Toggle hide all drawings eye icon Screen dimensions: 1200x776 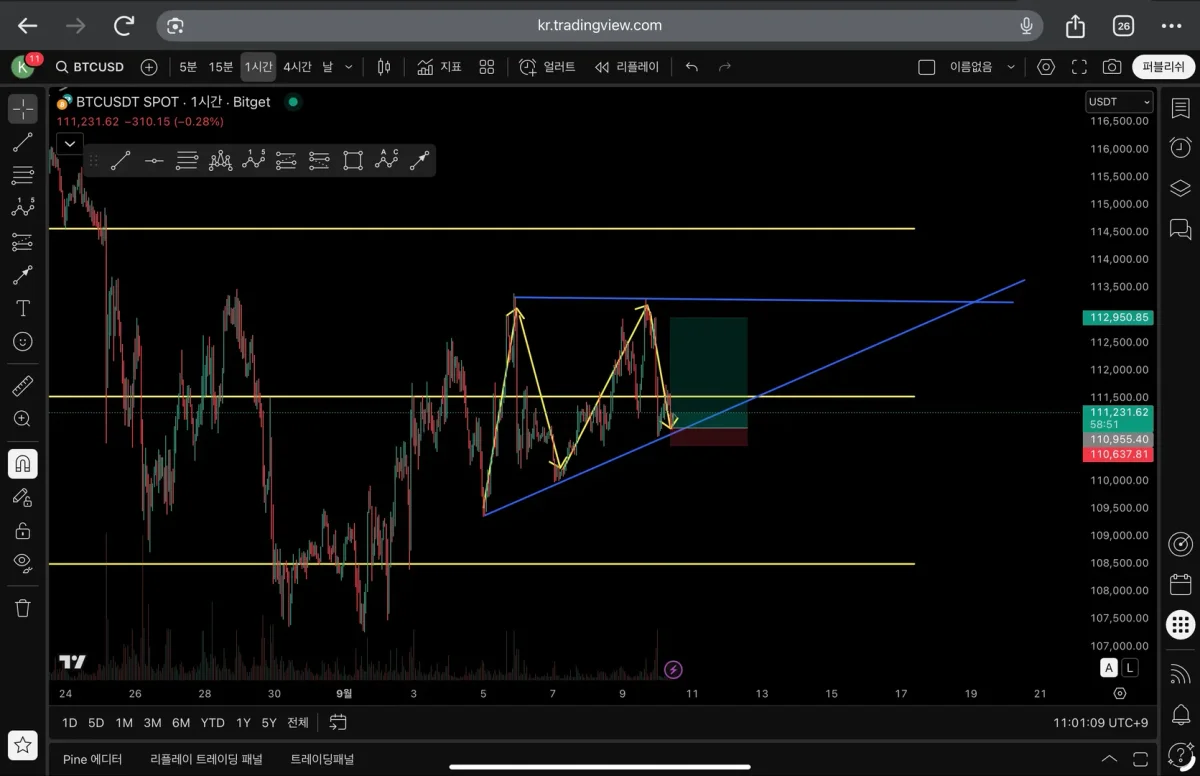point(23,562)
